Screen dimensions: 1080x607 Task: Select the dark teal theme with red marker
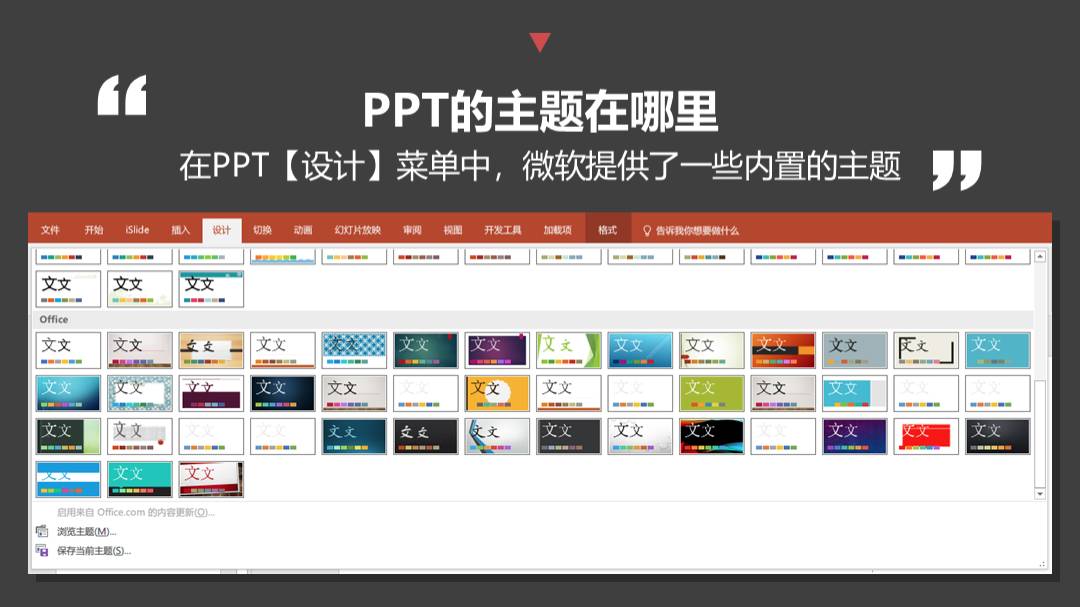point(426,350)
